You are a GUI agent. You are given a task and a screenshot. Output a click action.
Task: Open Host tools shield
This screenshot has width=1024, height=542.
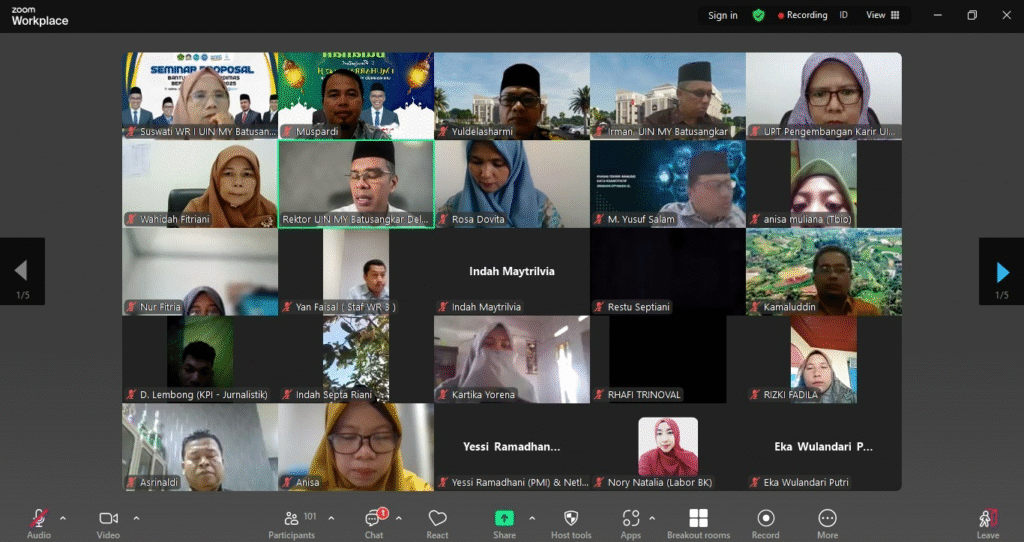[571, 518]
